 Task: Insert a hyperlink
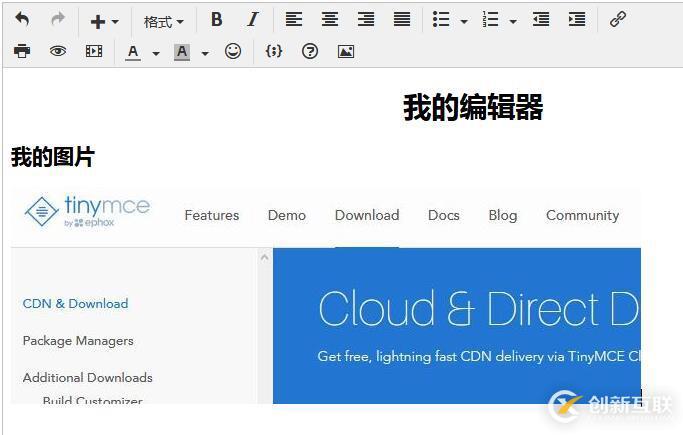pos(618,20)
